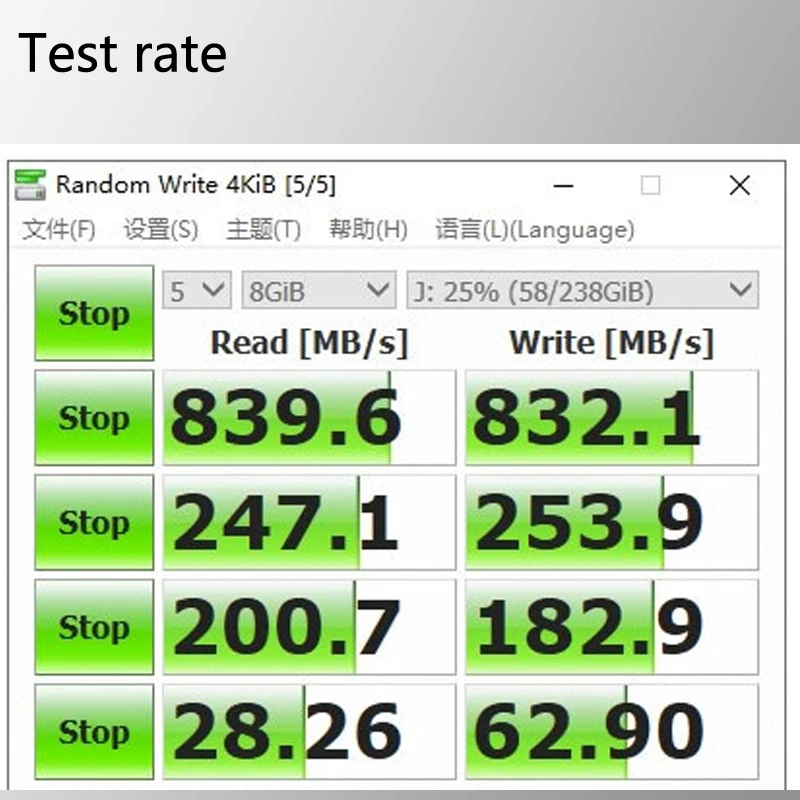Image resolution: width=800 pixels, height=800 pixels.
Task: Open the 帮助(H) menu
Action: click(368, 229)
